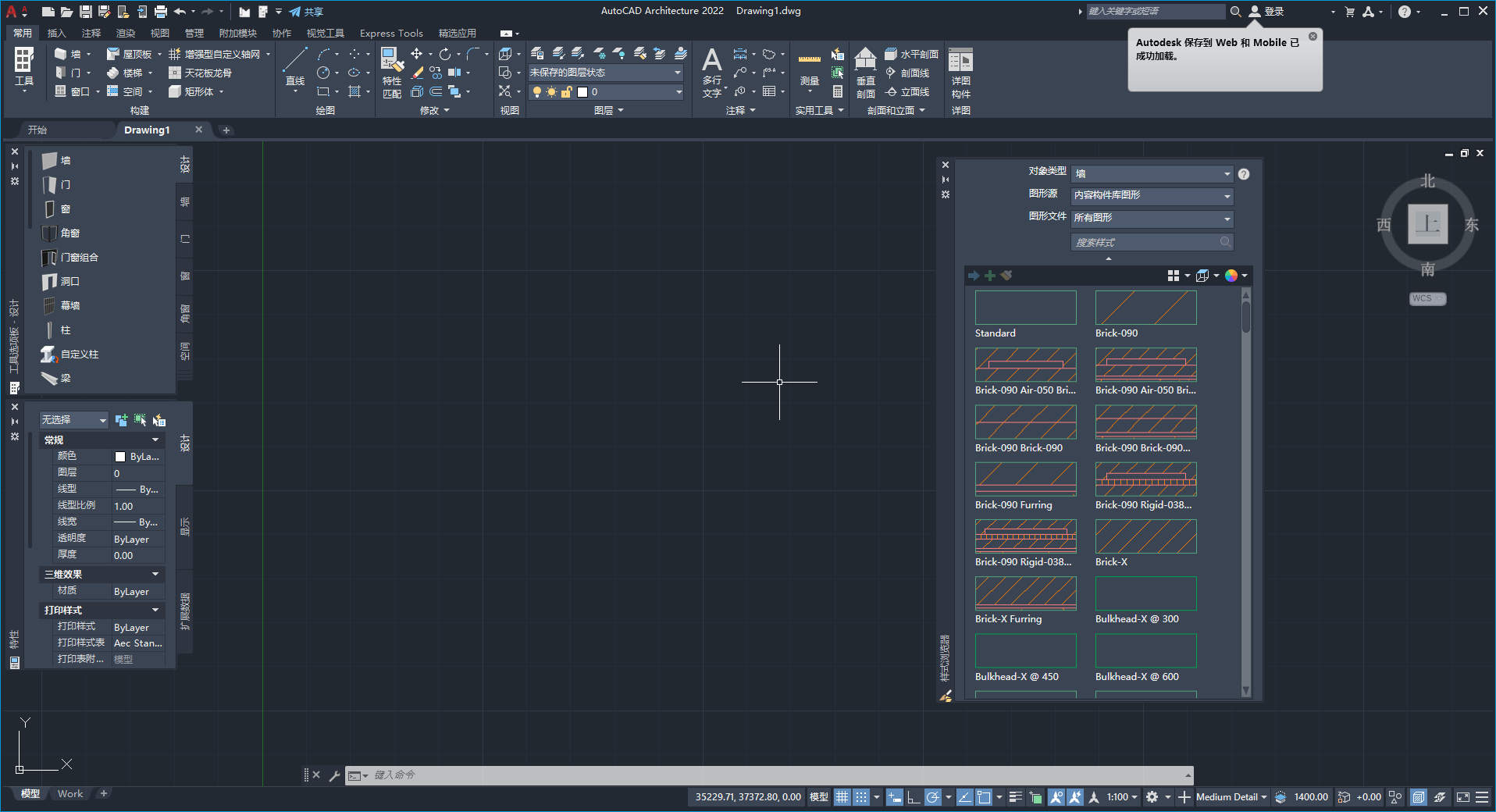The image size is (1496, 812).
Task: Open the 对象类型 dropdown showing 墙
Action: point(1152,173)
